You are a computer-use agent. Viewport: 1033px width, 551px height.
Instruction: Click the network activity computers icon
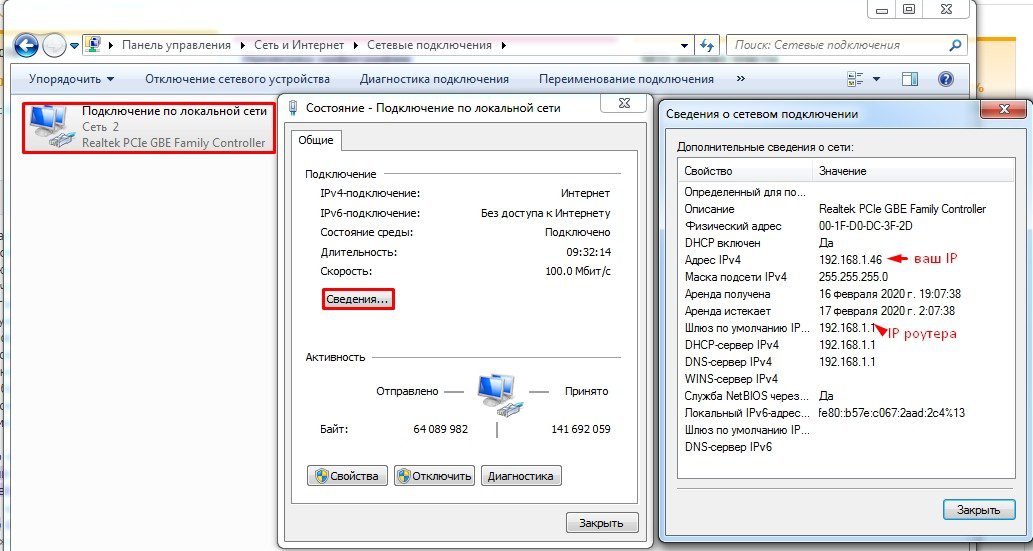(x=501, y=394)
